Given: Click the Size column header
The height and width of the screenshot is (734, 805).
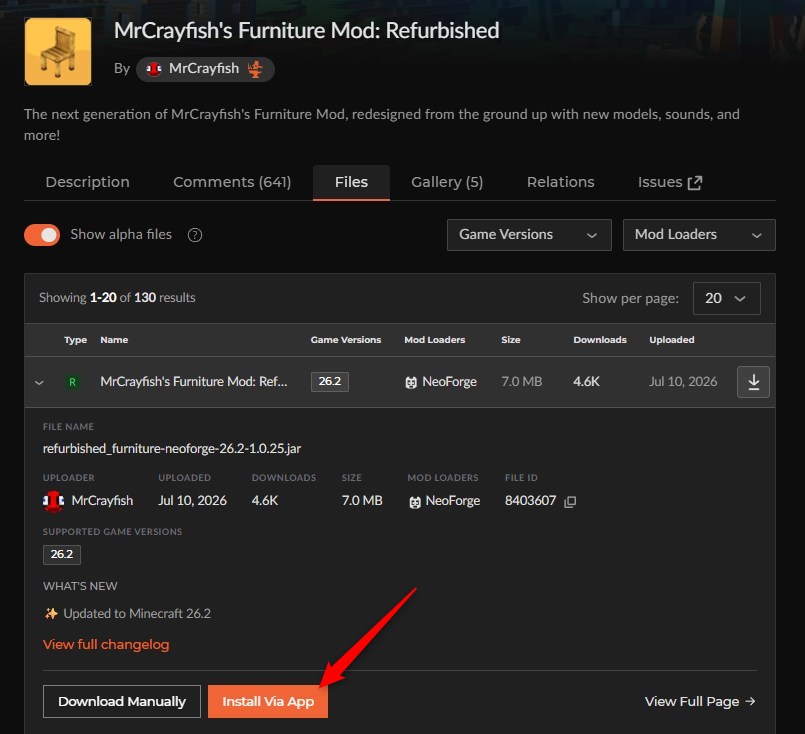Looking at the screenshot, I should coord(511,340).
